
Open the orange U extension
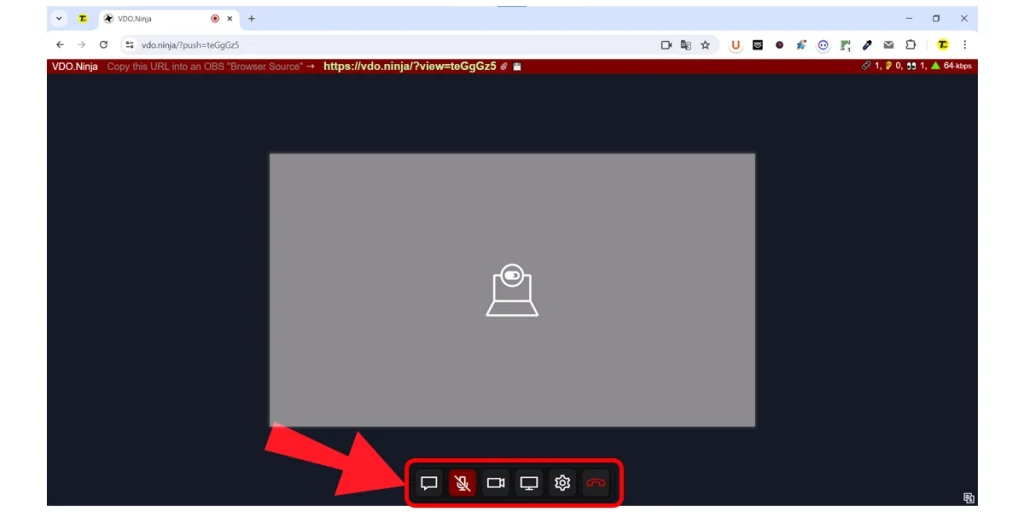click(x=736, y=45)
